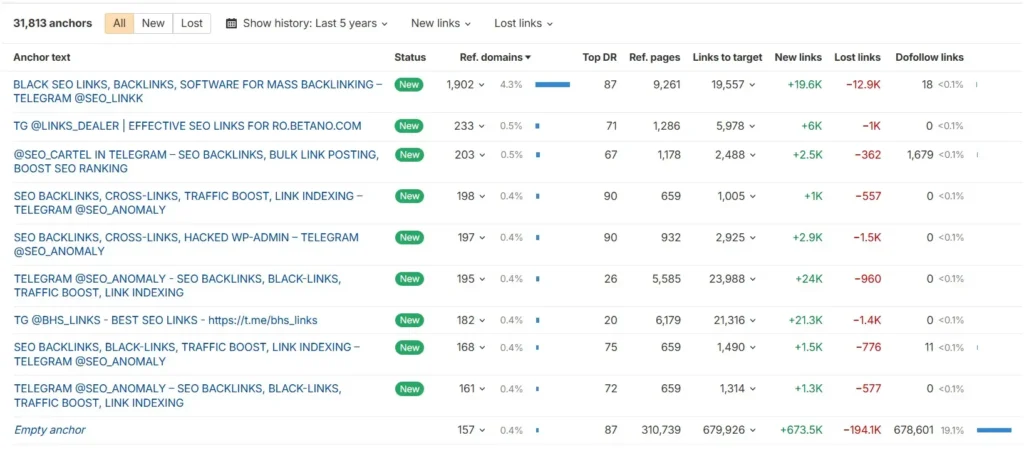Click the New badge on the @SEO_CARTEL row
The height and width of the screenshot is (455, 1024).
click(409, 155)
